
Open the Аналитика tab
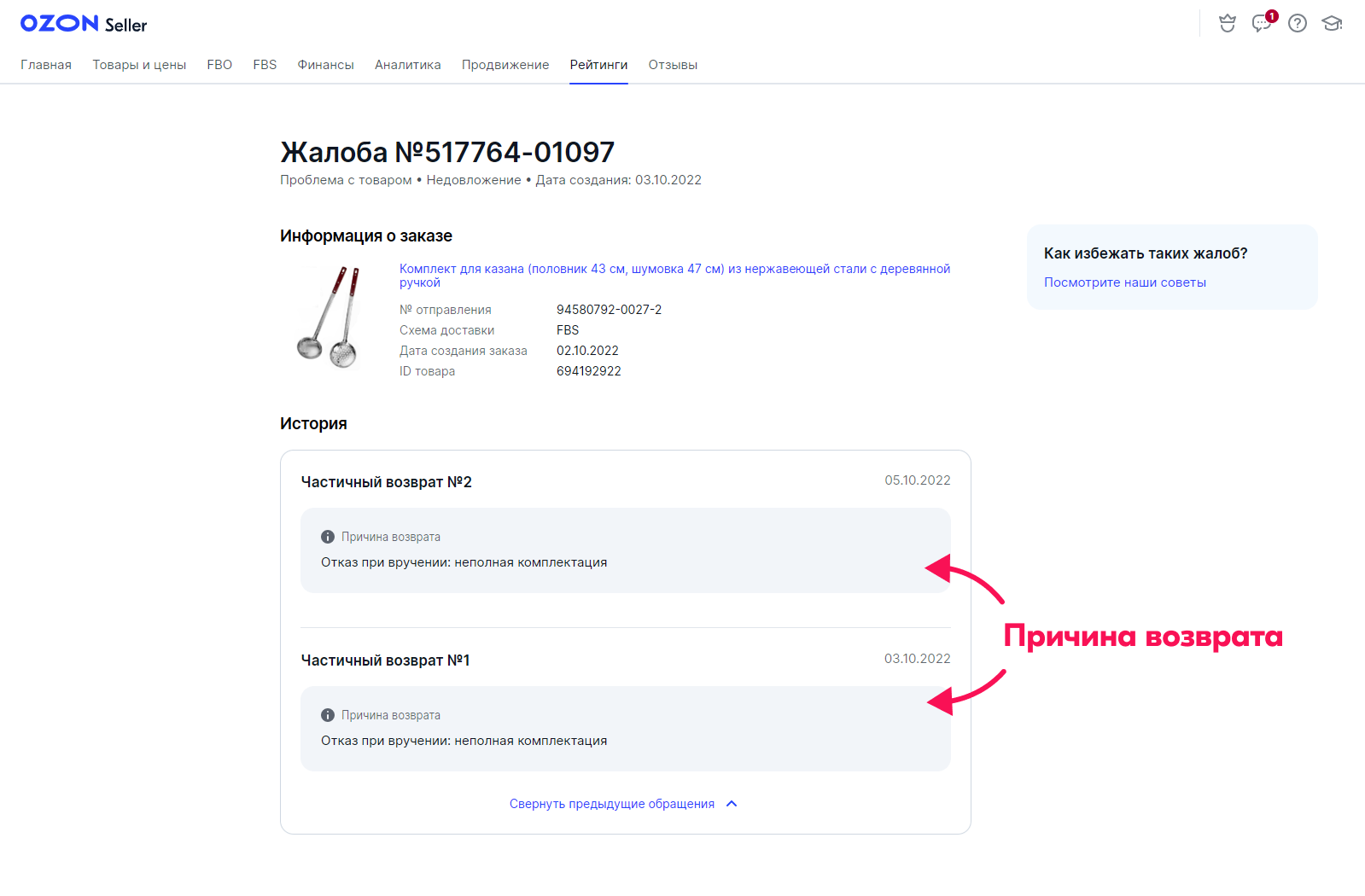tap(407, 65)
